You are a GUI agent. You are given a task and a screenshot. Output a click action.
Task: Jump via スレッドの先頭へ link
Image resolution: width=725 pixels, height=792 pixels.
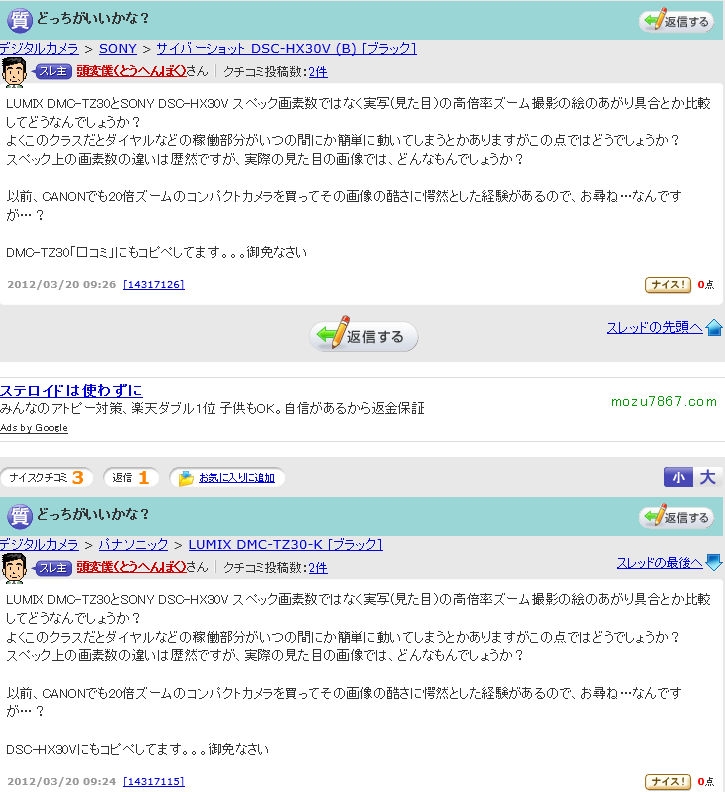654,327
